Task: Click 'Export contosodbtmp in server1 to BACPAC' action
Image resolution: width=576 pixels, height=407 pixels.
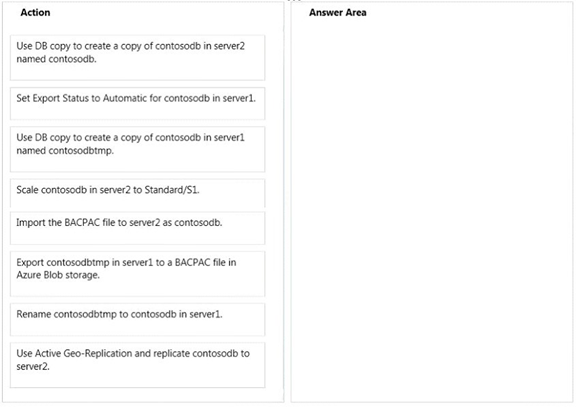Action: 137,274
